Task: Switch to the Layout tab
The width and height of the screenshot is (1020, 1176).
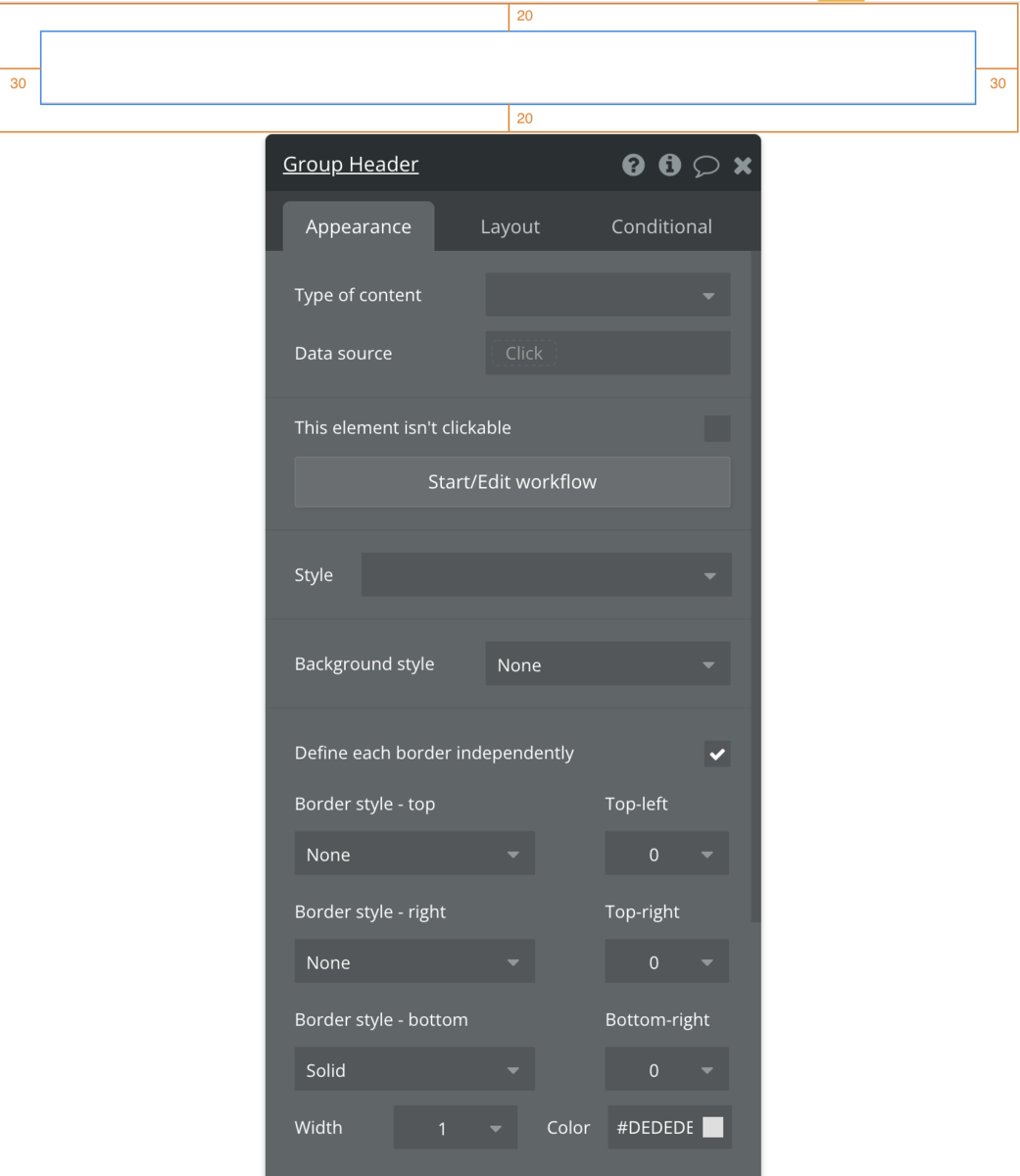Action: coord(510,226)
